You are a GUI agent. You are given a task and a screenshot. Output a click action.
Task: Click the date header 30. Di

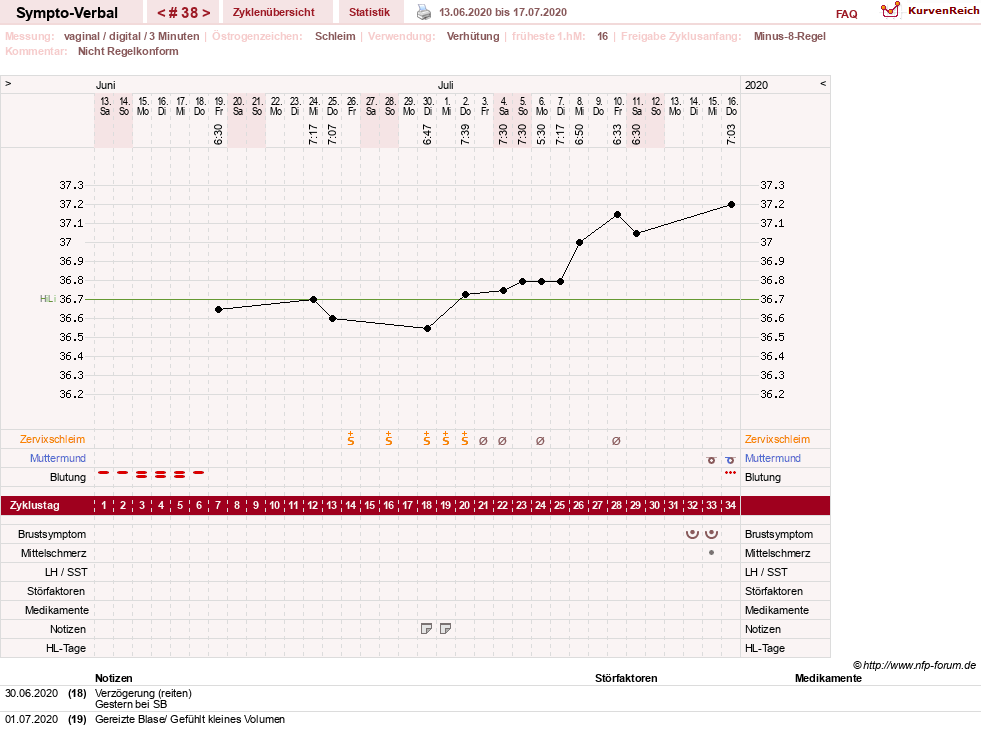[x=428, y=106]
